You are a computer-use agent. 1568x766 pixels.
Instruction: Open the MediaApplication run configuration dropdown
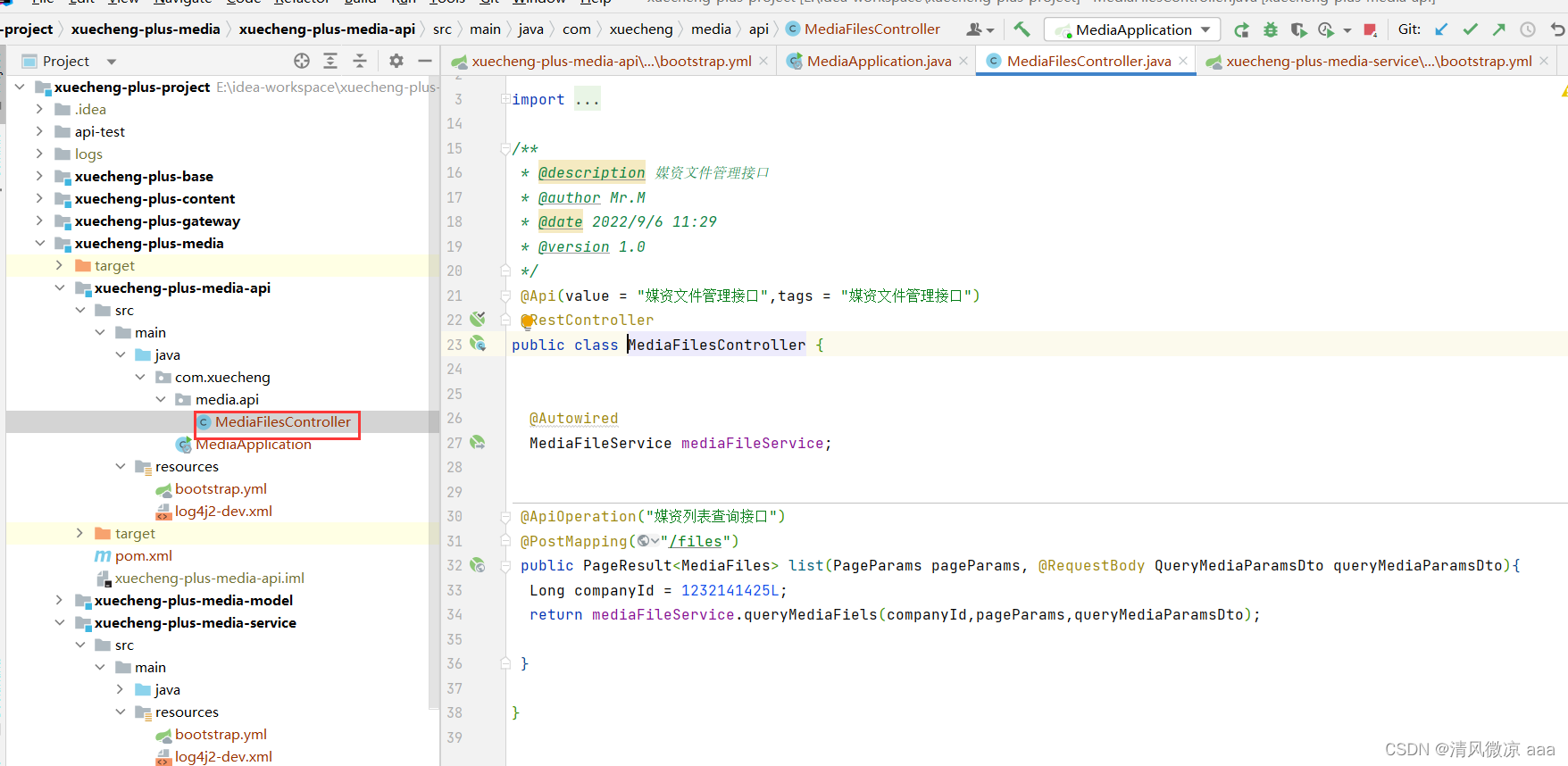click(x=1205, y=29)
